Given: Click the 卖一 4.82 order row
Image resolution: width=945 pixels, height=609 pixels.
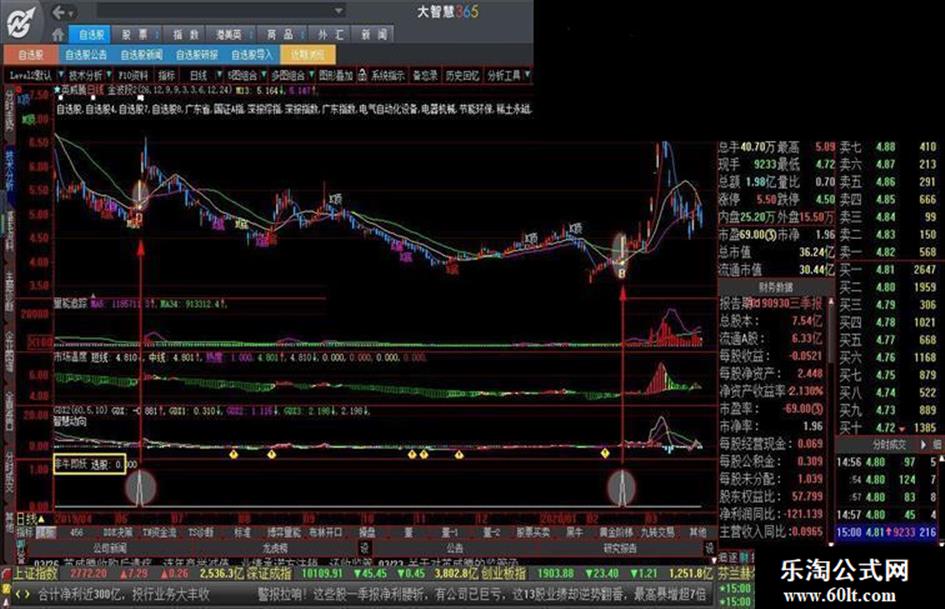Looking at the screenshot, I should click(x=888, y=252).
